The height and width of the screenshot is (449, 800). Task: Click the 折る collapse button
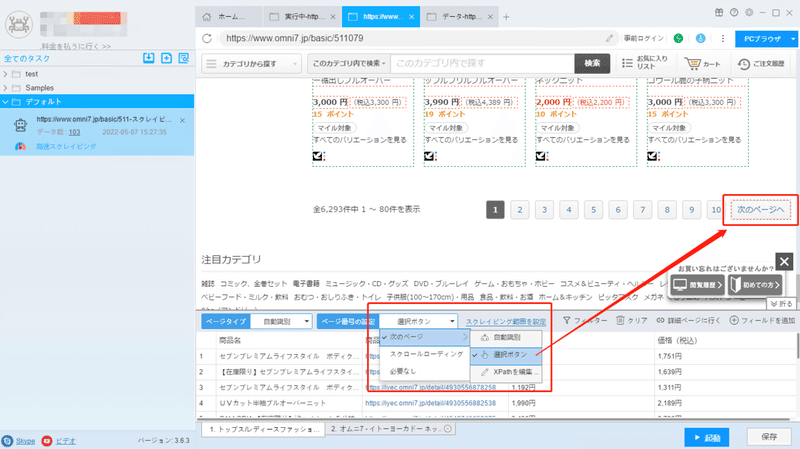point(782,304)
